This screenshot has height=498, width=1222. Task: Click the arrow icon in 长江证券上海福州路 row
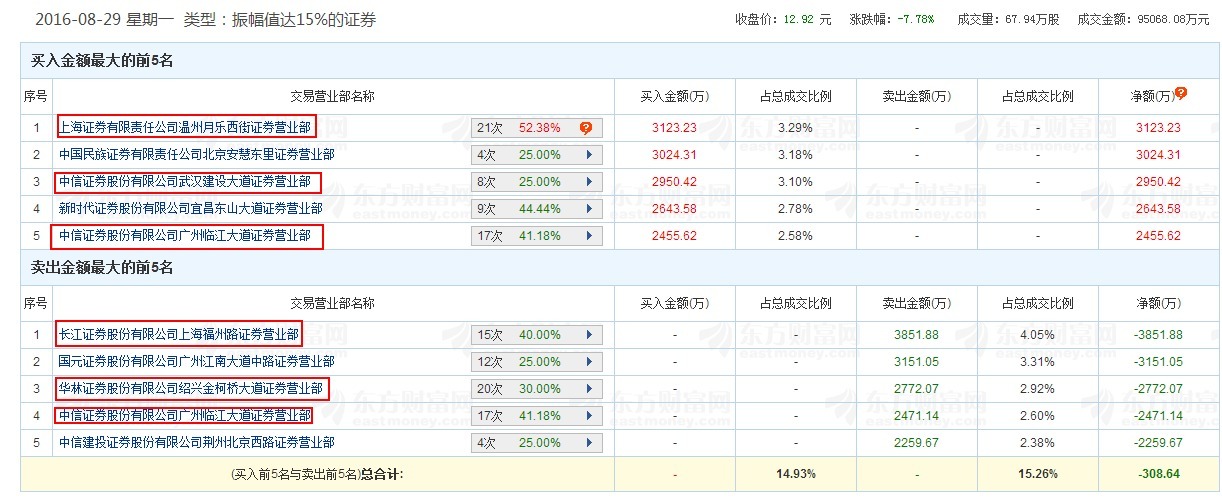tap(589, 335)
